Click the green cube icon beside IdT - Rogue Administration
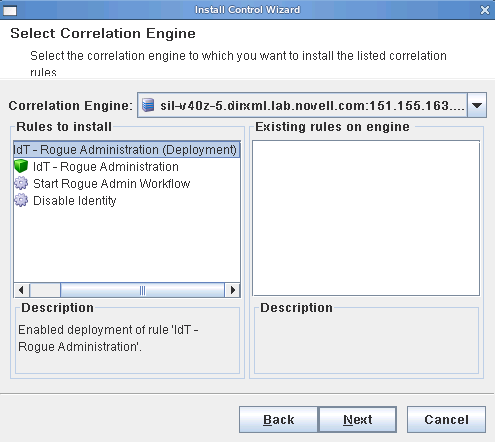Screen dimensions: 495x442 pos(21,166)
